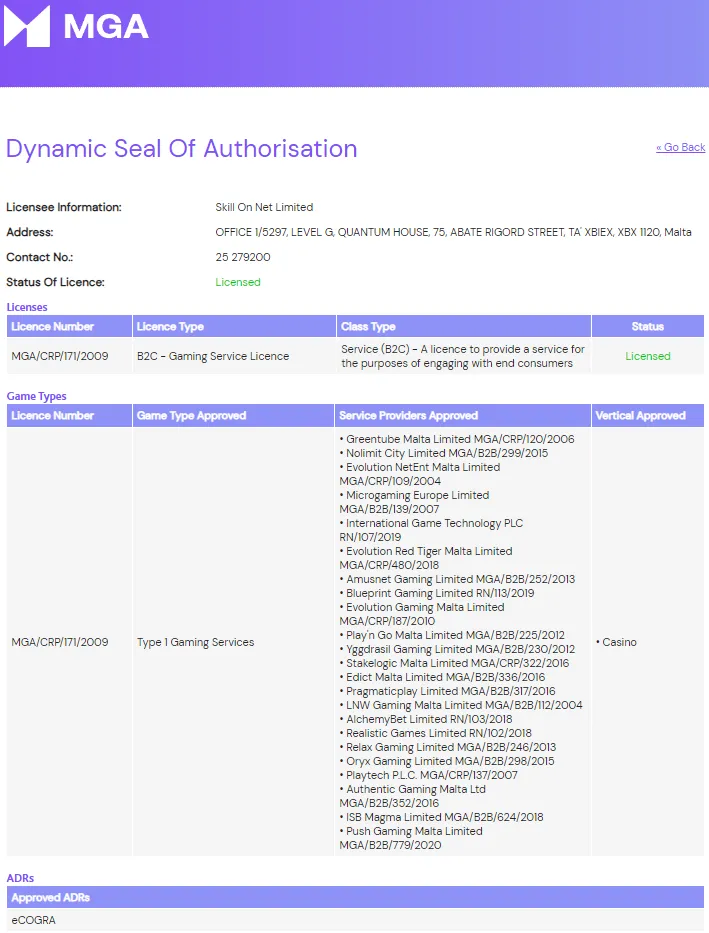This screenshot has height=933, width=709.
Task: Click the contact number 25 279200
Action: tap(243, 257)
